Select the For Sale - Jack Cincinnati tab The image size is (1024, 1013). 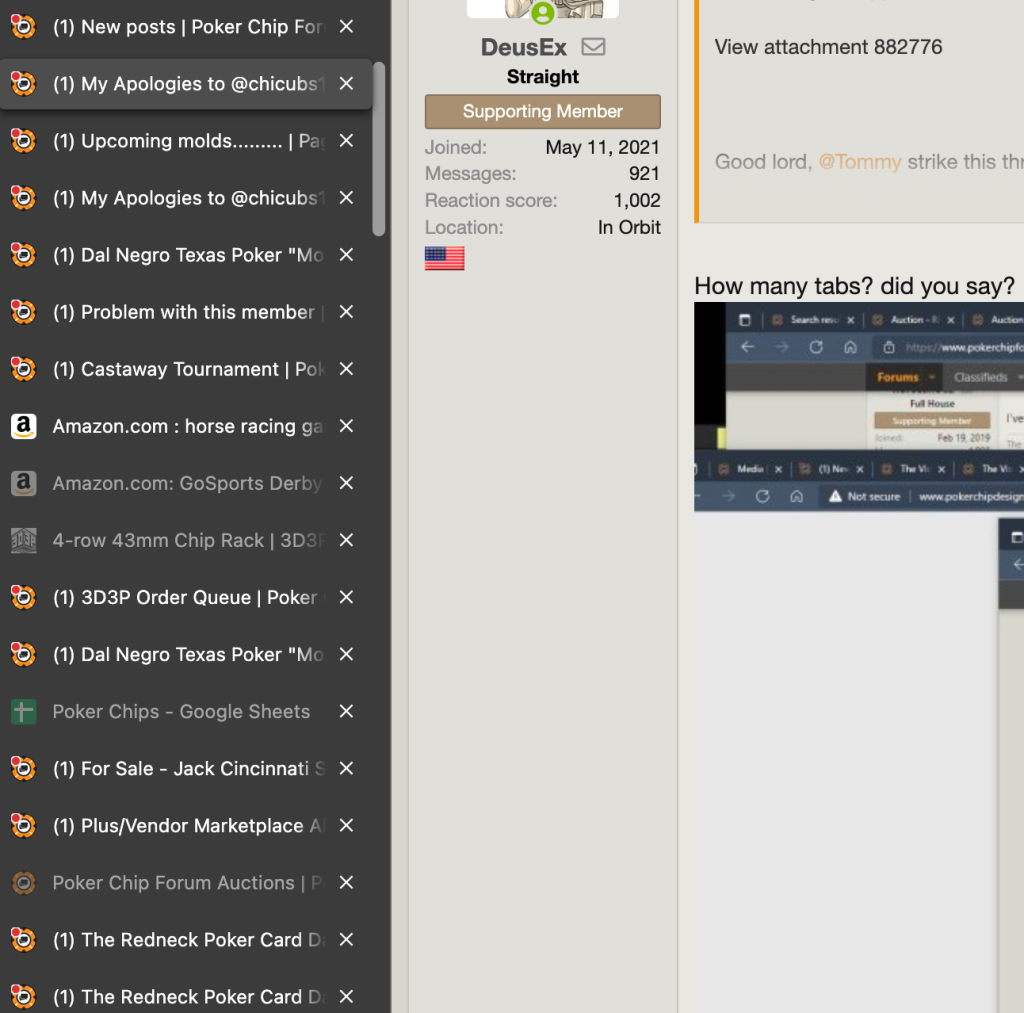186,769
